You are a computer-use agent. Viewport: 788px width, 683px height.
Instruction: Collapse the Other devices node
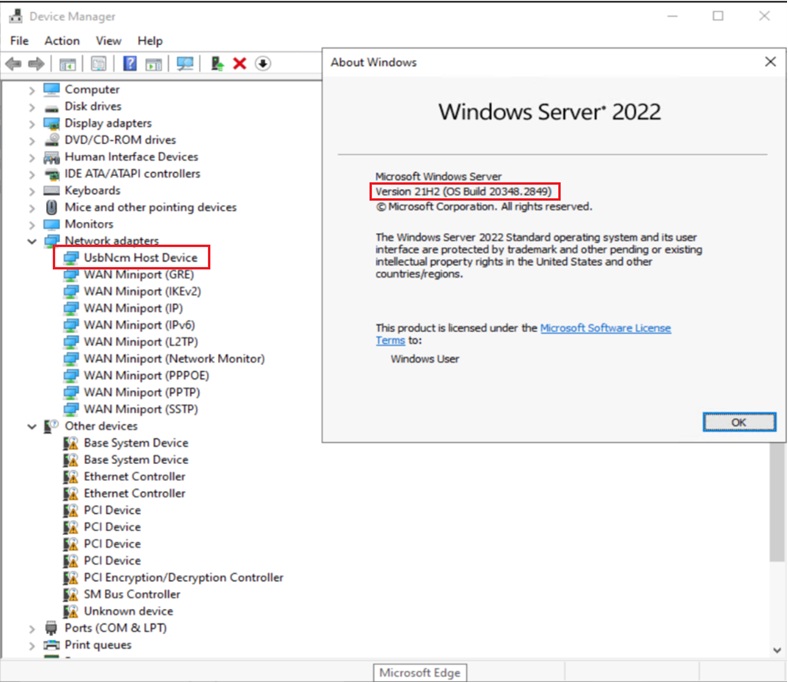point(32,427)
